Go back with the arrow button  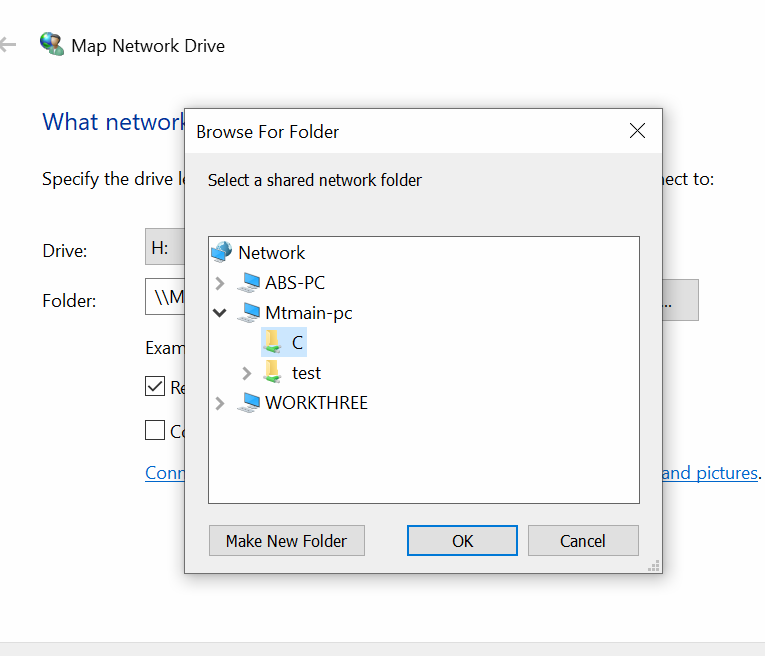(x=8, y=45)
